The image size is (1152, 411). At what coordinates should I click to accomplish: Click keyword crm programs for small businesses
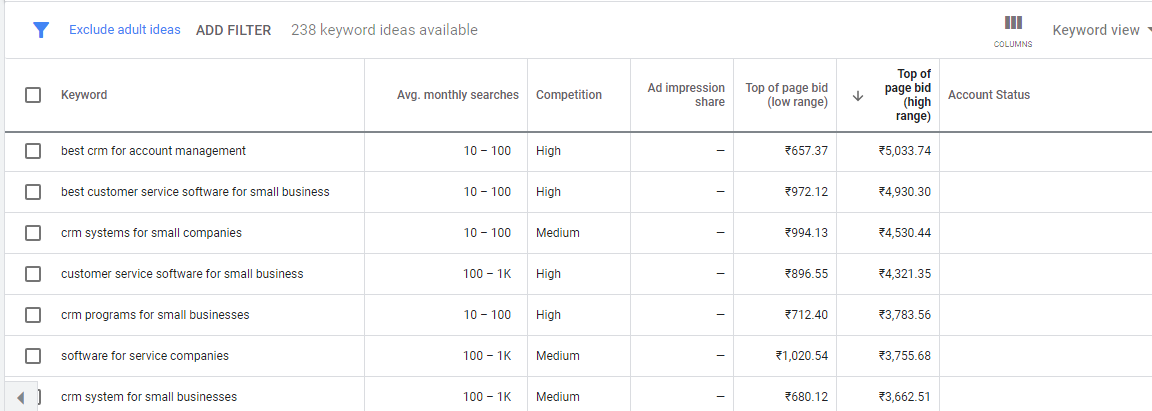coord(155,315)
